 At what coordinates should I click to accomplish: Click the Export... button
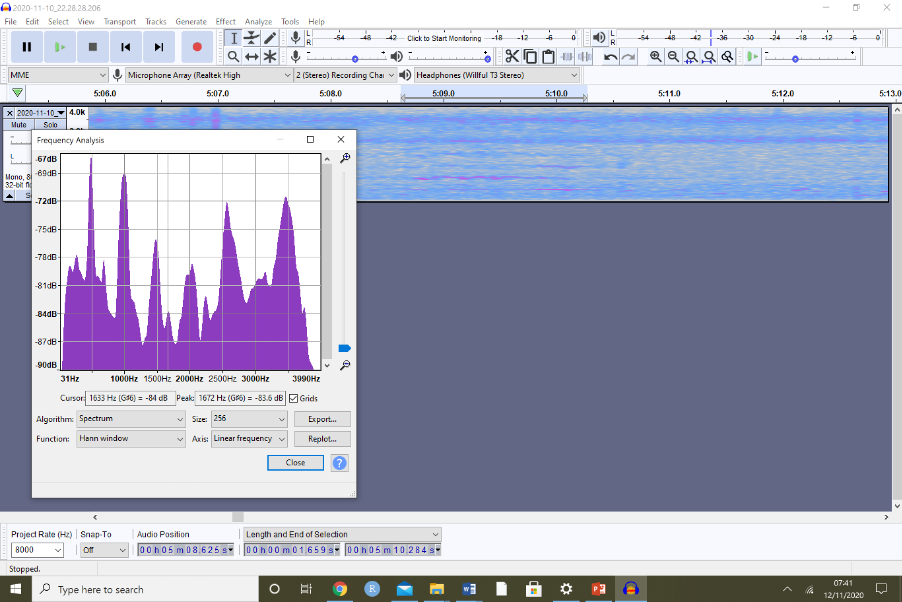coord(322,419)
